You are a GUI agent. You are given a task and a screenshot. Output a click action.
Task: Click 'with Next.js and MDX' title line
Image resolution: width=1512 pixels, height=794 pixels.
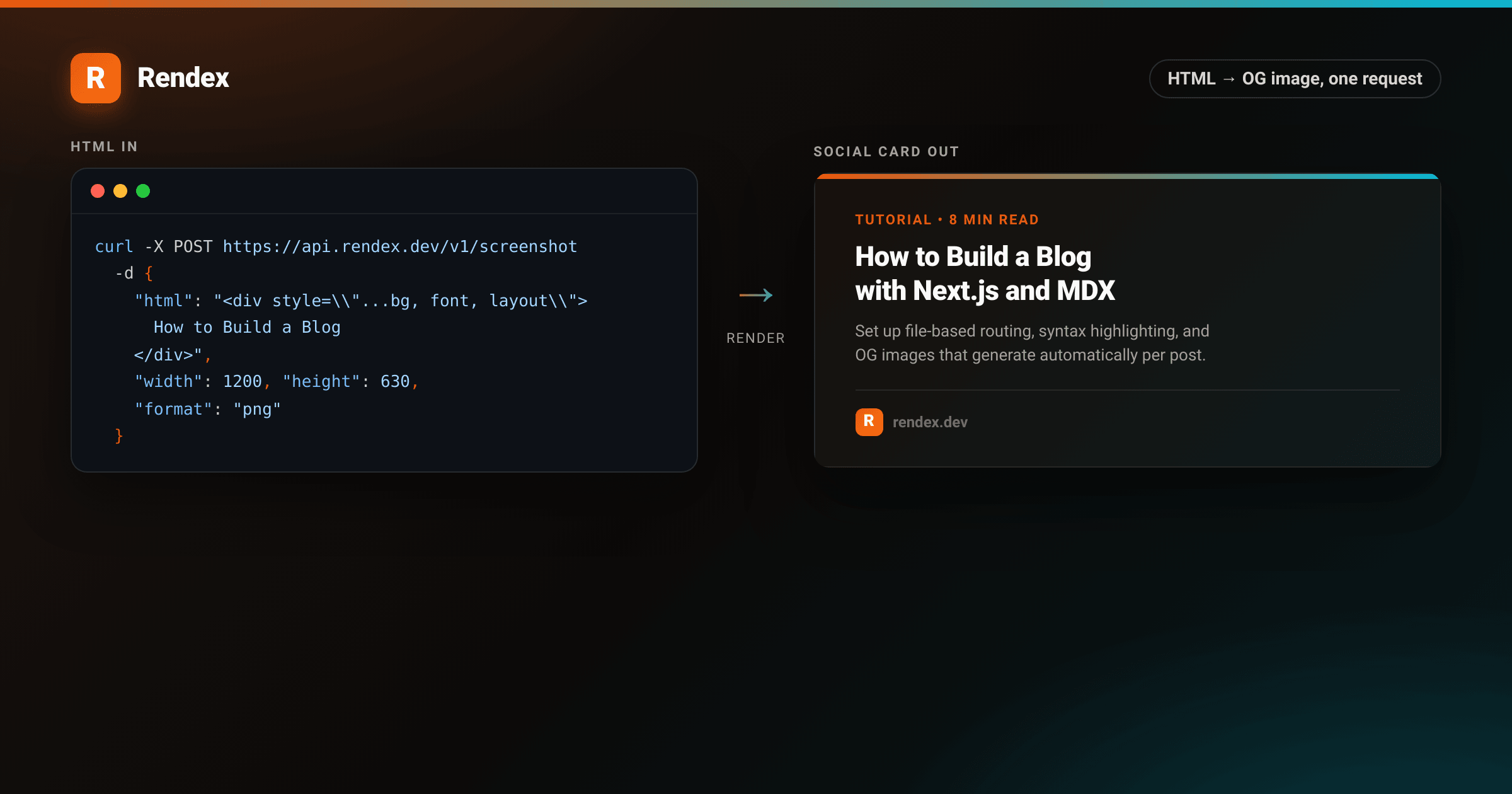tap(985, 291)
